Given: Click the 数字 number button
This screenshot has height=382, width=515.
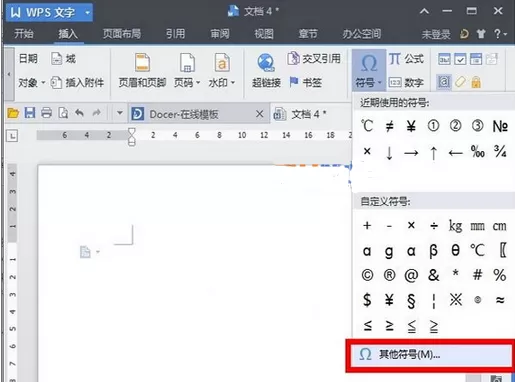Looking at the screenshot, I should click(x=406, y=82).
